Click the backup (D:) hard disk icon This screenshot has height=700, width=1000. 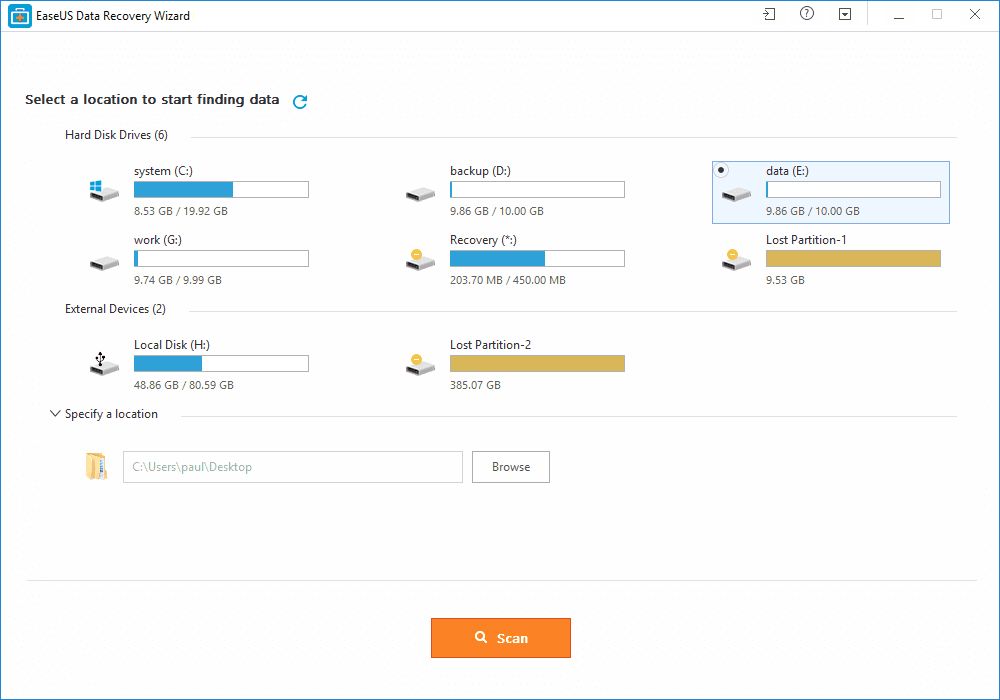(420, 192)
